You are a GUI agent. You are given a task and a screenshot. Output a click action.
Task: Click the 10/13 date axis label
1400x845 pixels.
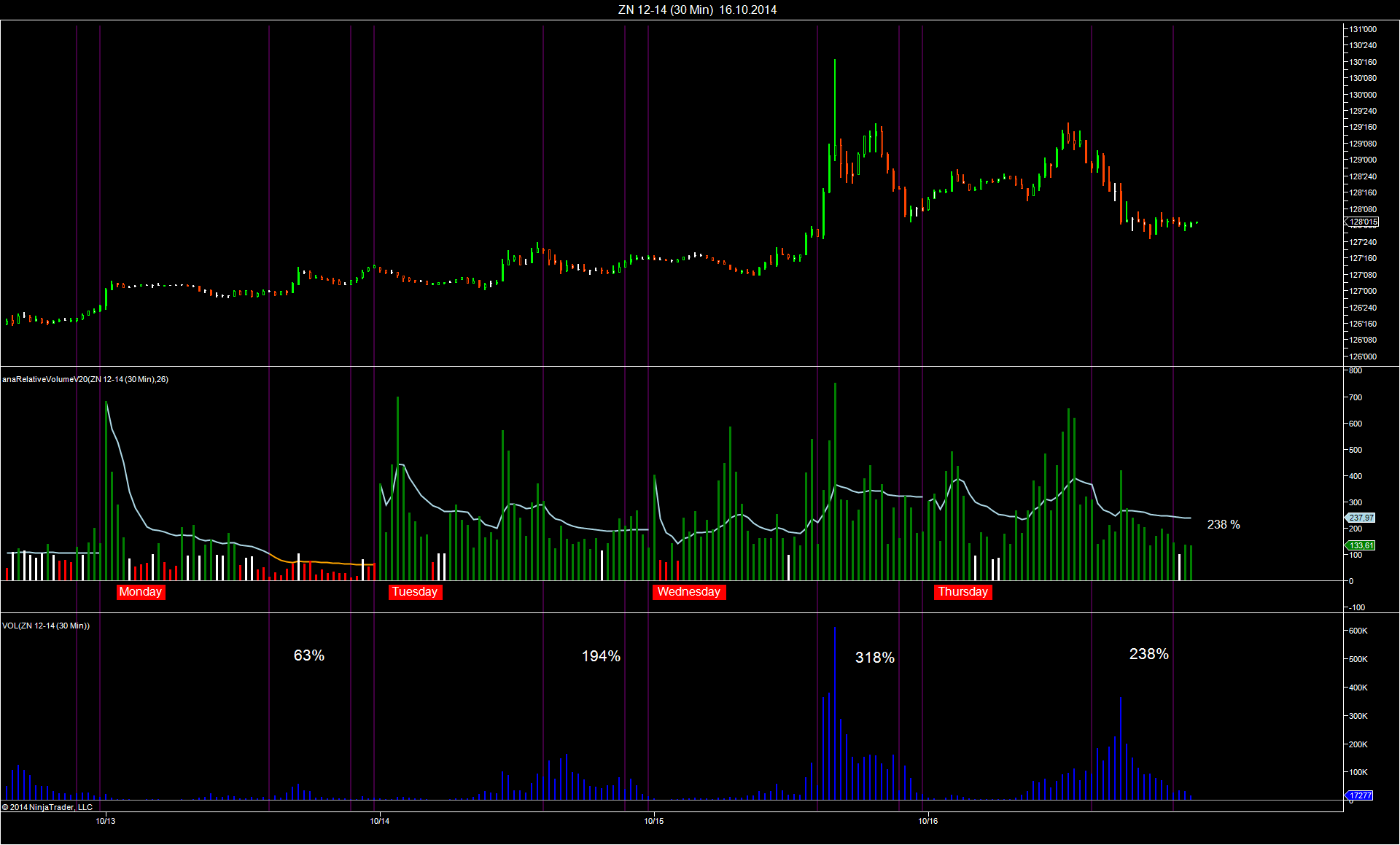pyautogui.click(x=106, y=821)
